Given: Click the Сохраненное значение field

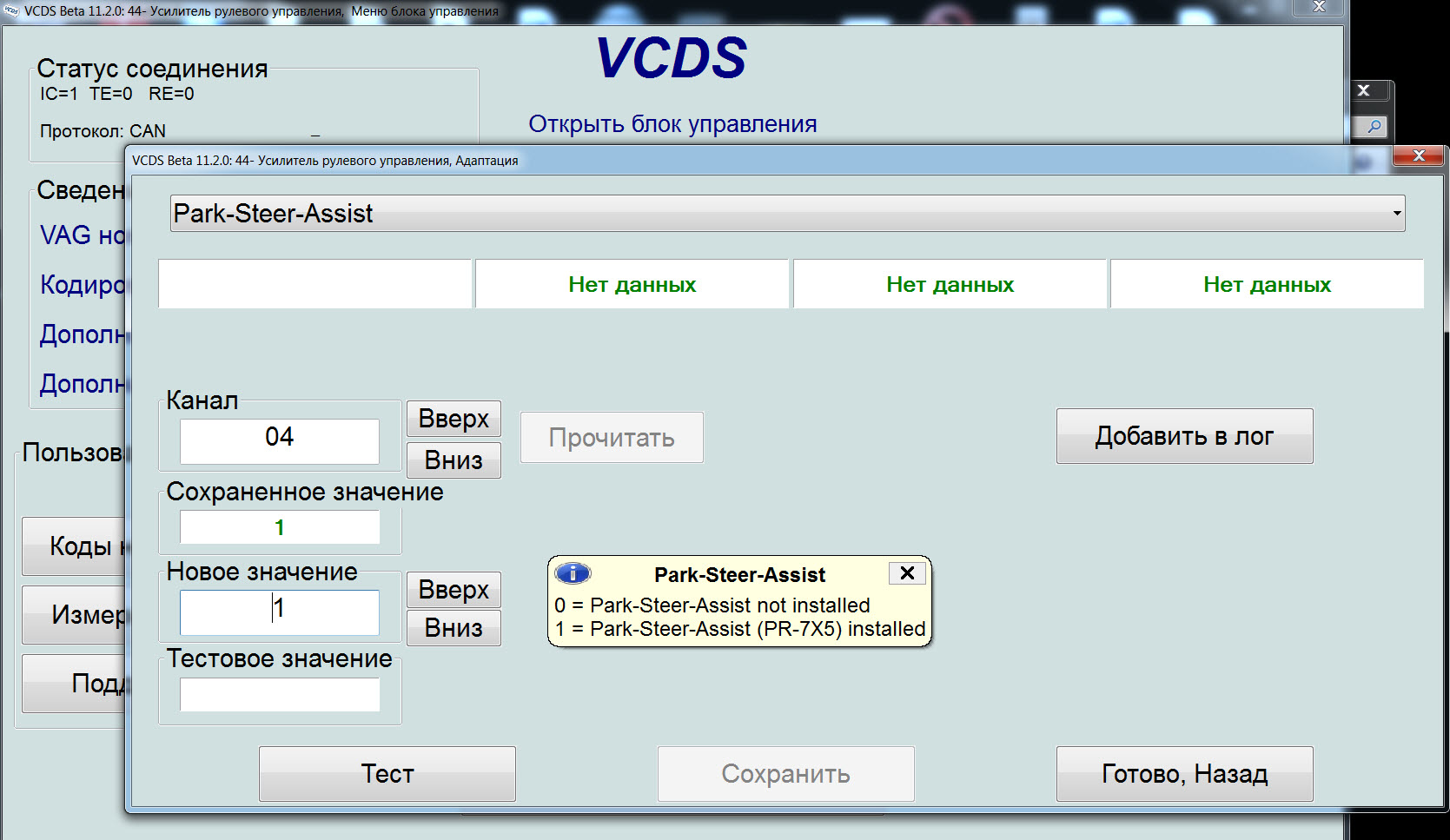Looking at the screenshot, I should click(x=280, y=527).
